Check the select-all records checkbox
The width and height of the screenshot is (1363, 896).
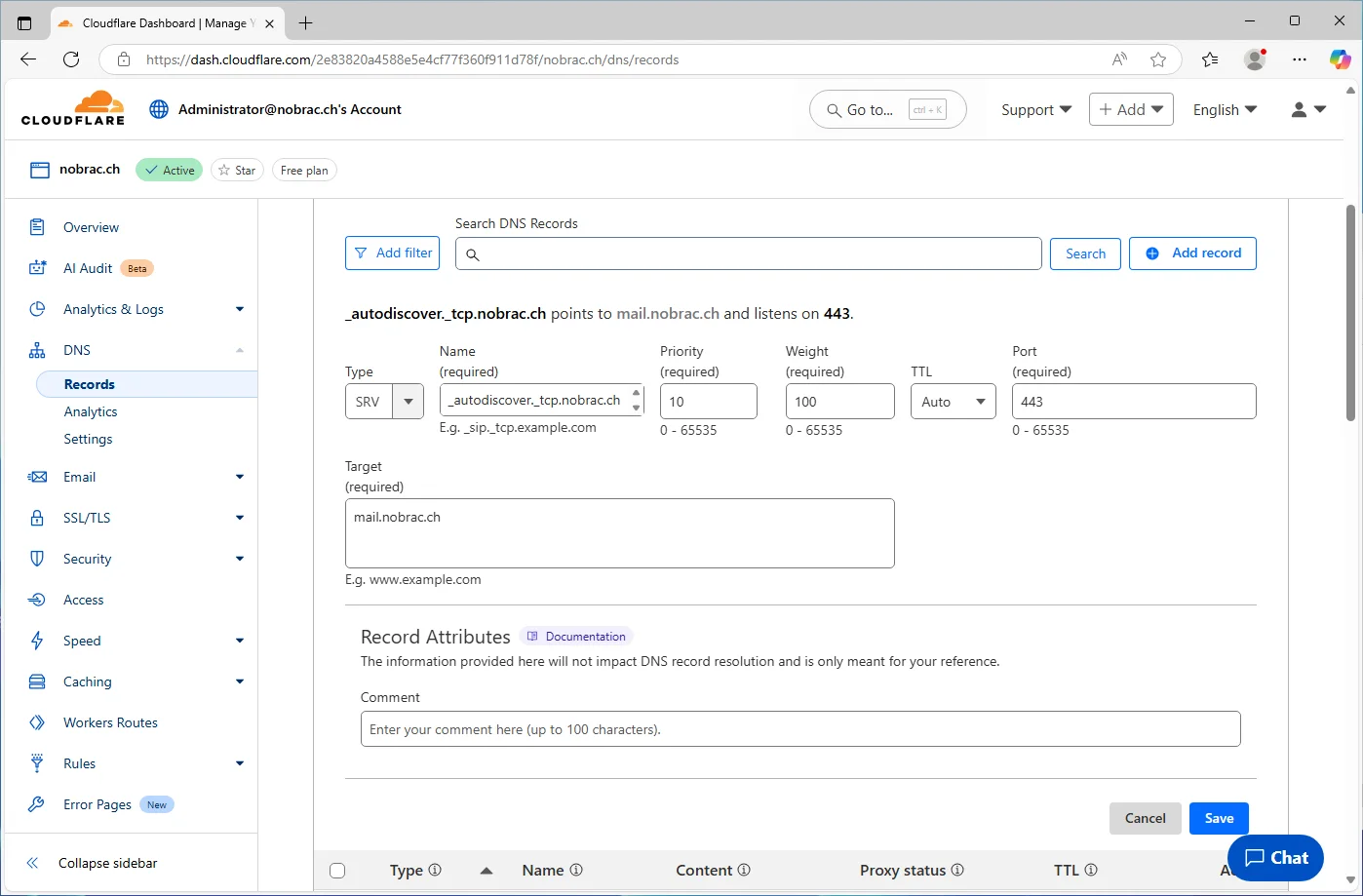(x=337, y=871)
